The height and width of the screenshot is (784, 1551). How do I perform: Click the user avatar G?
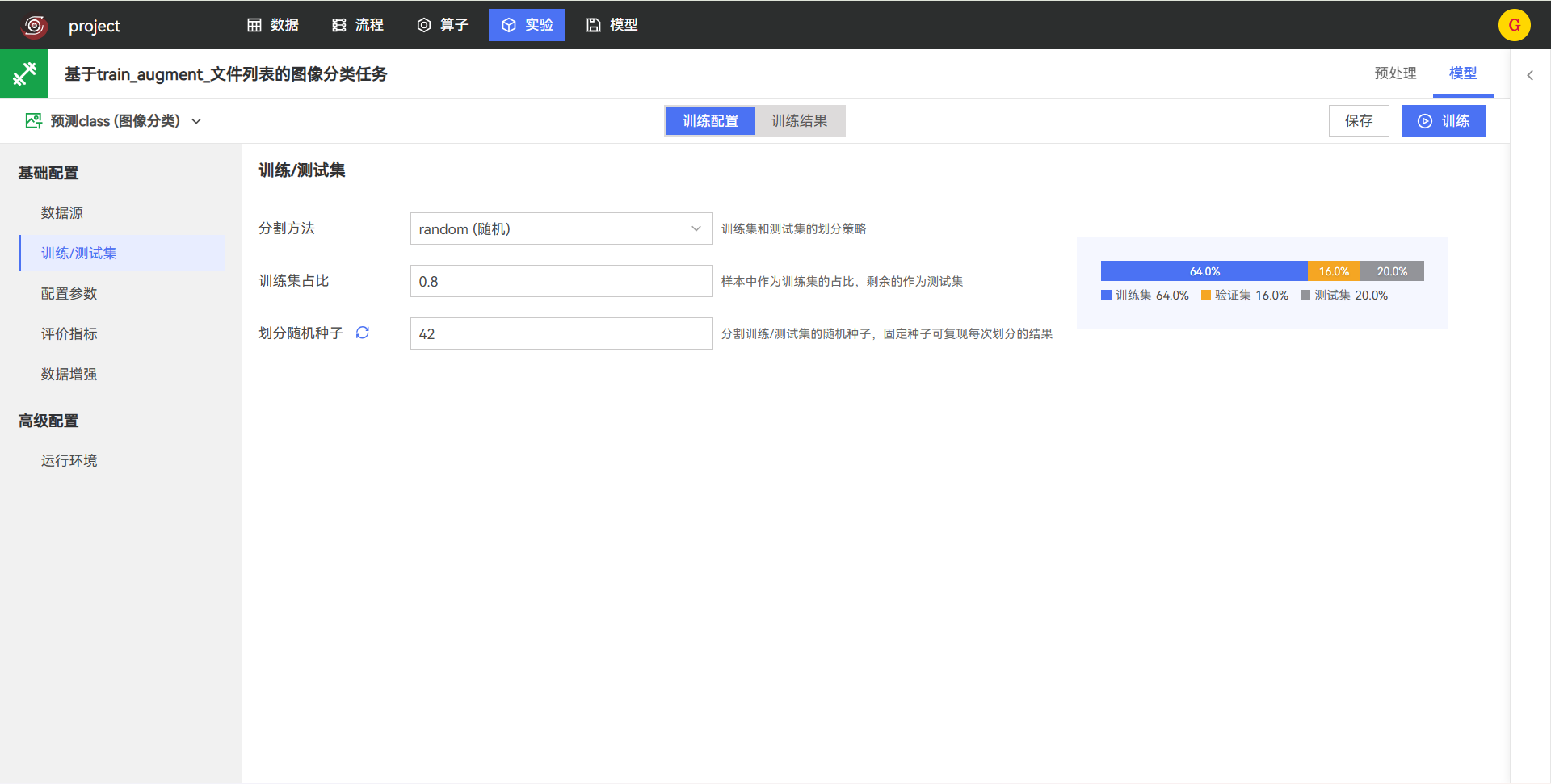coord(1514,25)
